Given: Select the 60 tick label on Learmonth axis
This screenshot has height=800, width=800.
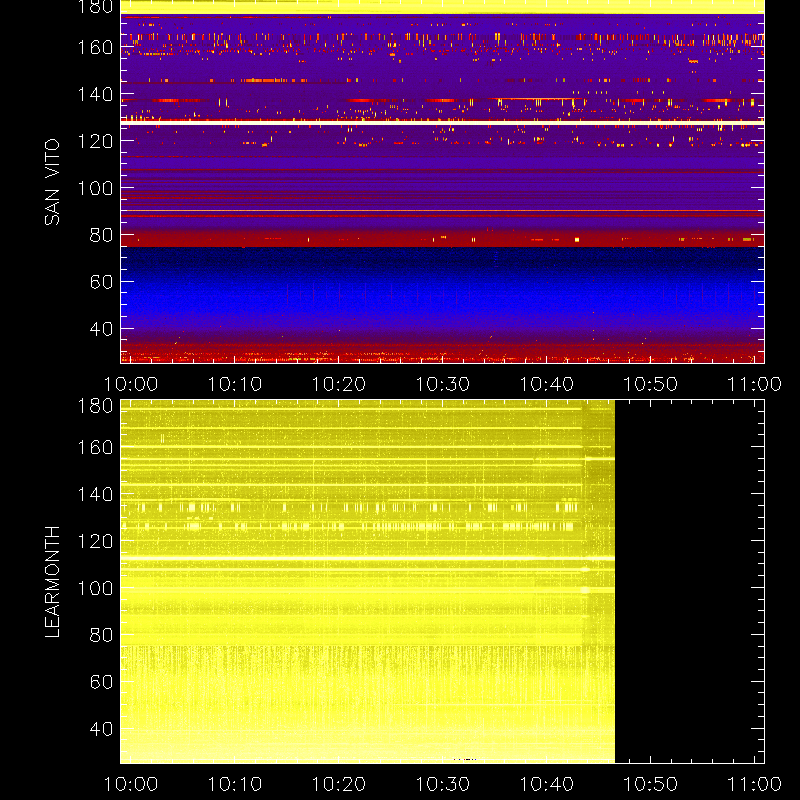Looking at the screenshot, I should tap(101, 682).
